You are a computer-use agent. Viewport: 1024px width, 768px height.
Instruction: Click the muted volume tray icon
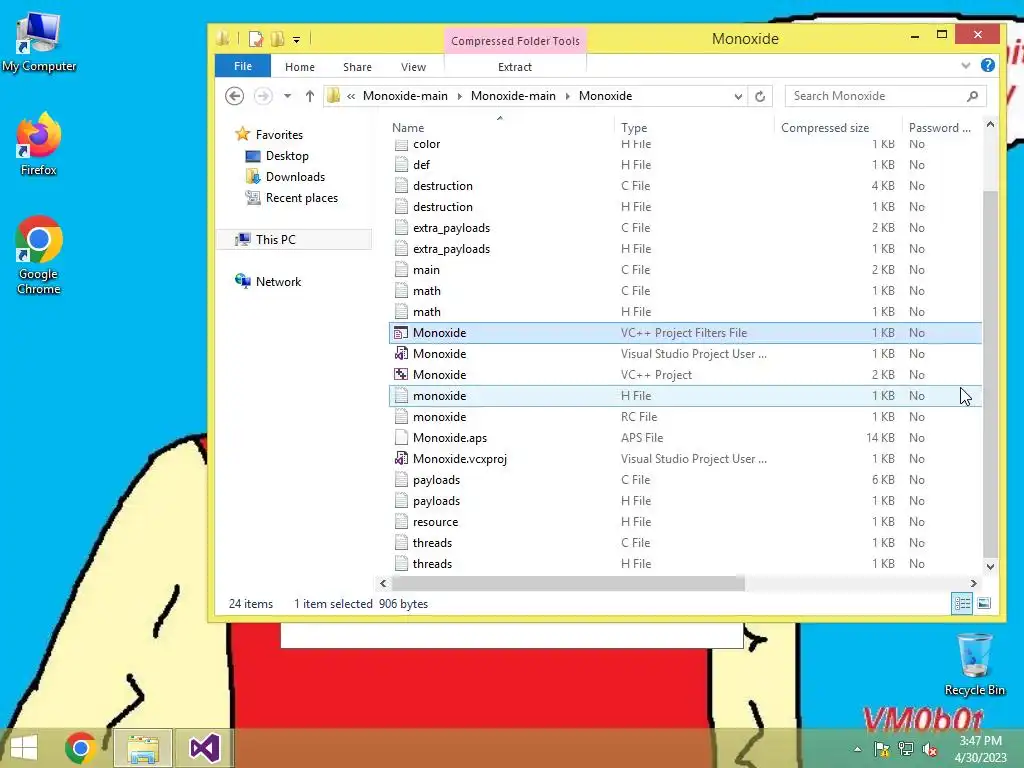[930, 749]
